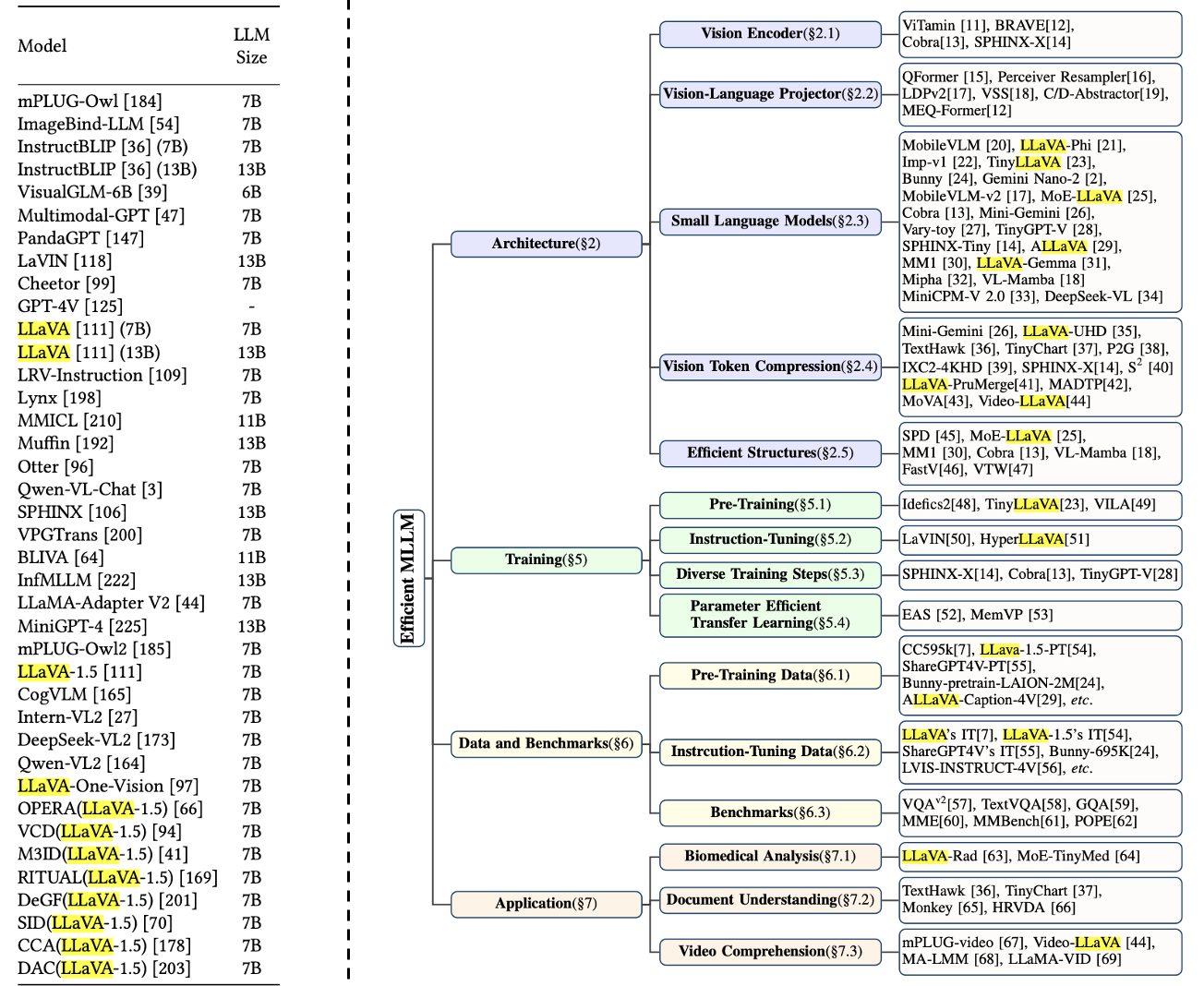Select the "mPLUG-Owl [184]" table row
The height and width of the screenshot is (986, 1204).
pos(148,101)
